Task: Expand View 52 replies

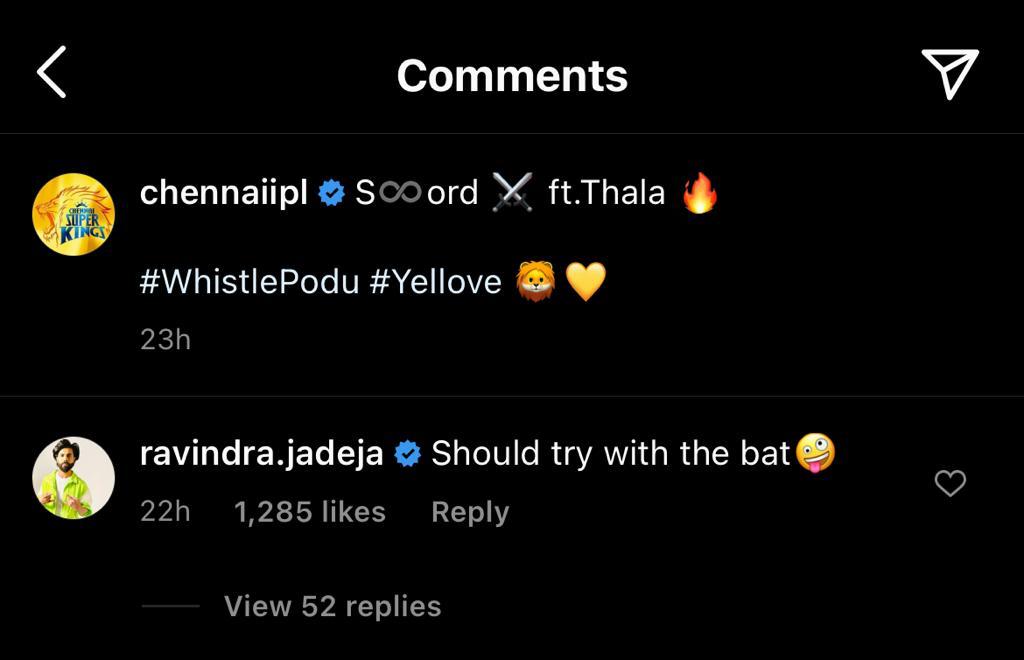Action: click(332, 606)
